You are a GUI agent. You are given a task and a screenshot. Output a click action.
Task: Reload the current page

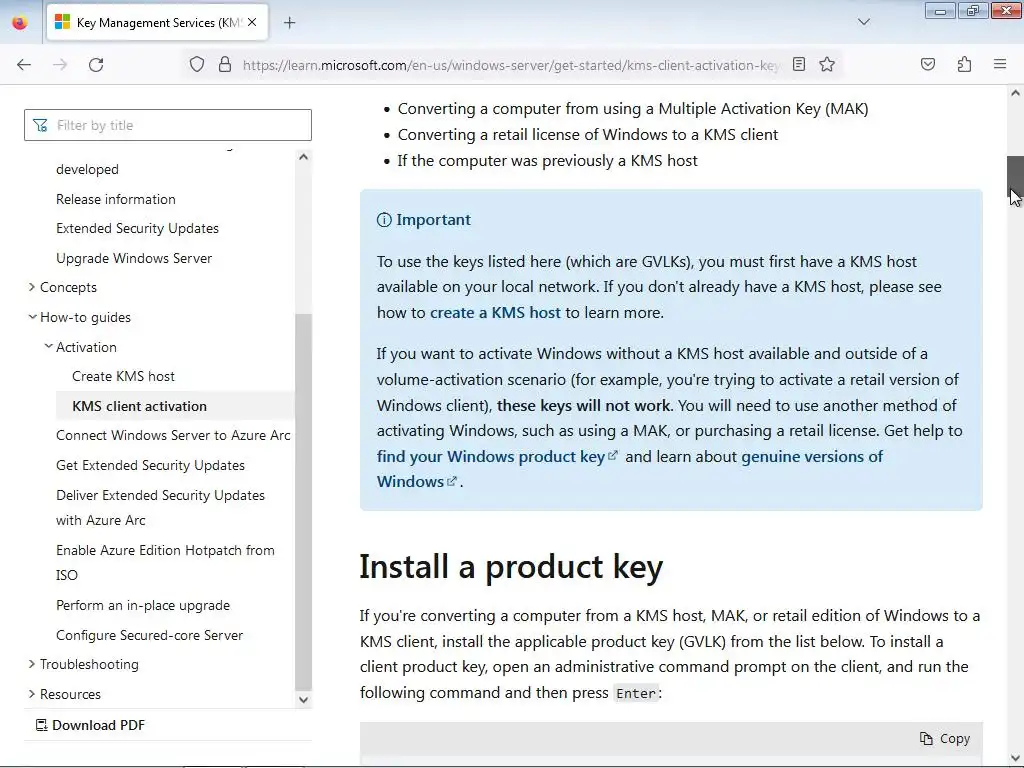(96, 65)
